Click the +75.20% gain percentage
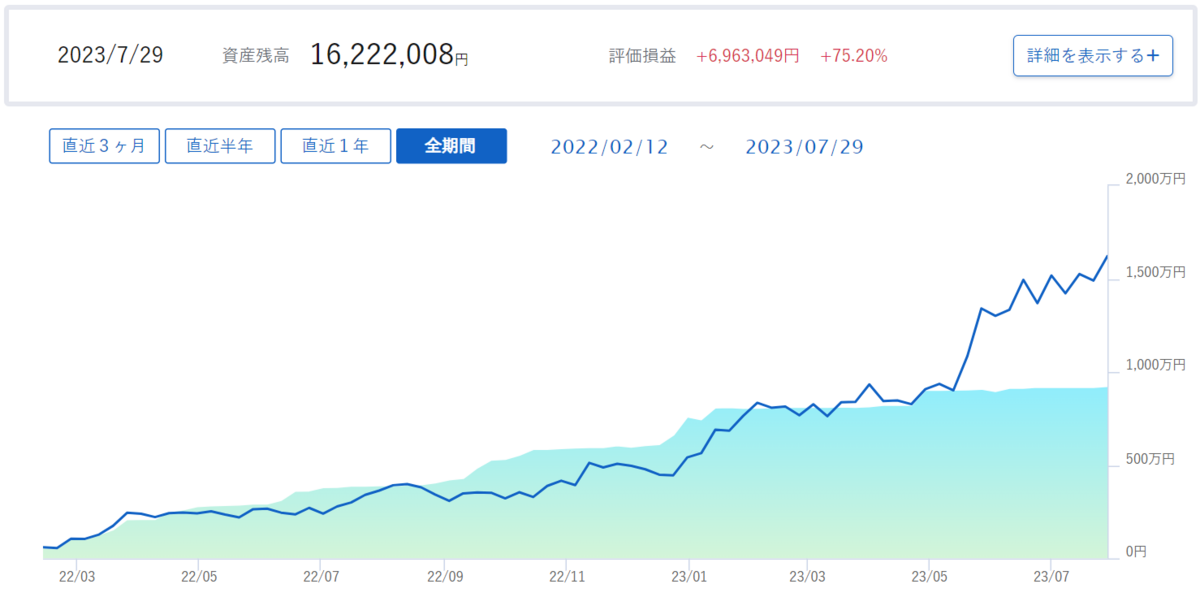 pyautogui.click(x=854, y=56)
